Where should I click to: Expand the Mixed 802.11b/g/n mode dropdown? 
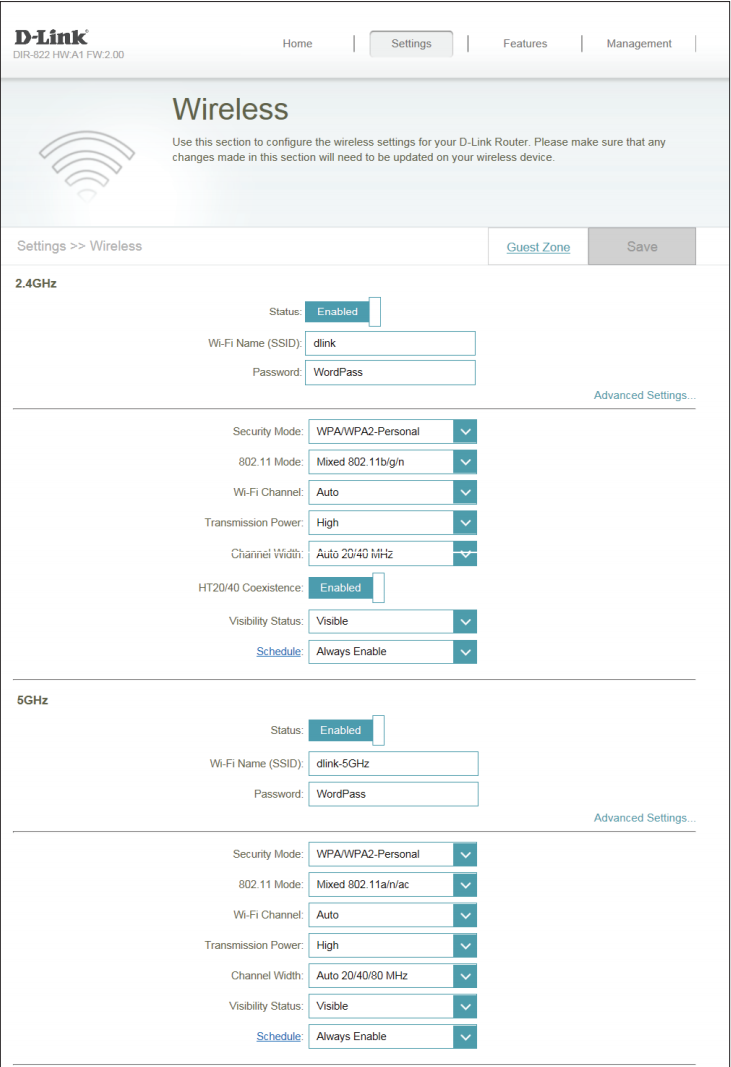(392, 462)
